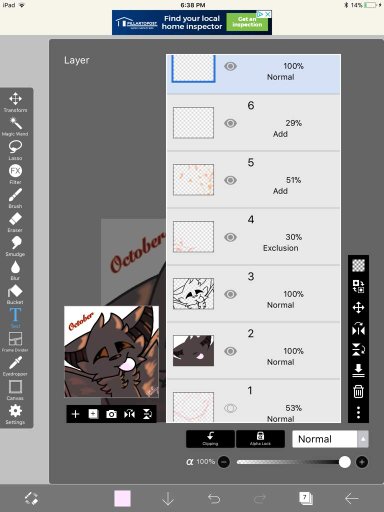Pick the Eyedropper tool
The width and height of the screenshot is (384, 512).
pyautogui.click(x=15, y=366)
